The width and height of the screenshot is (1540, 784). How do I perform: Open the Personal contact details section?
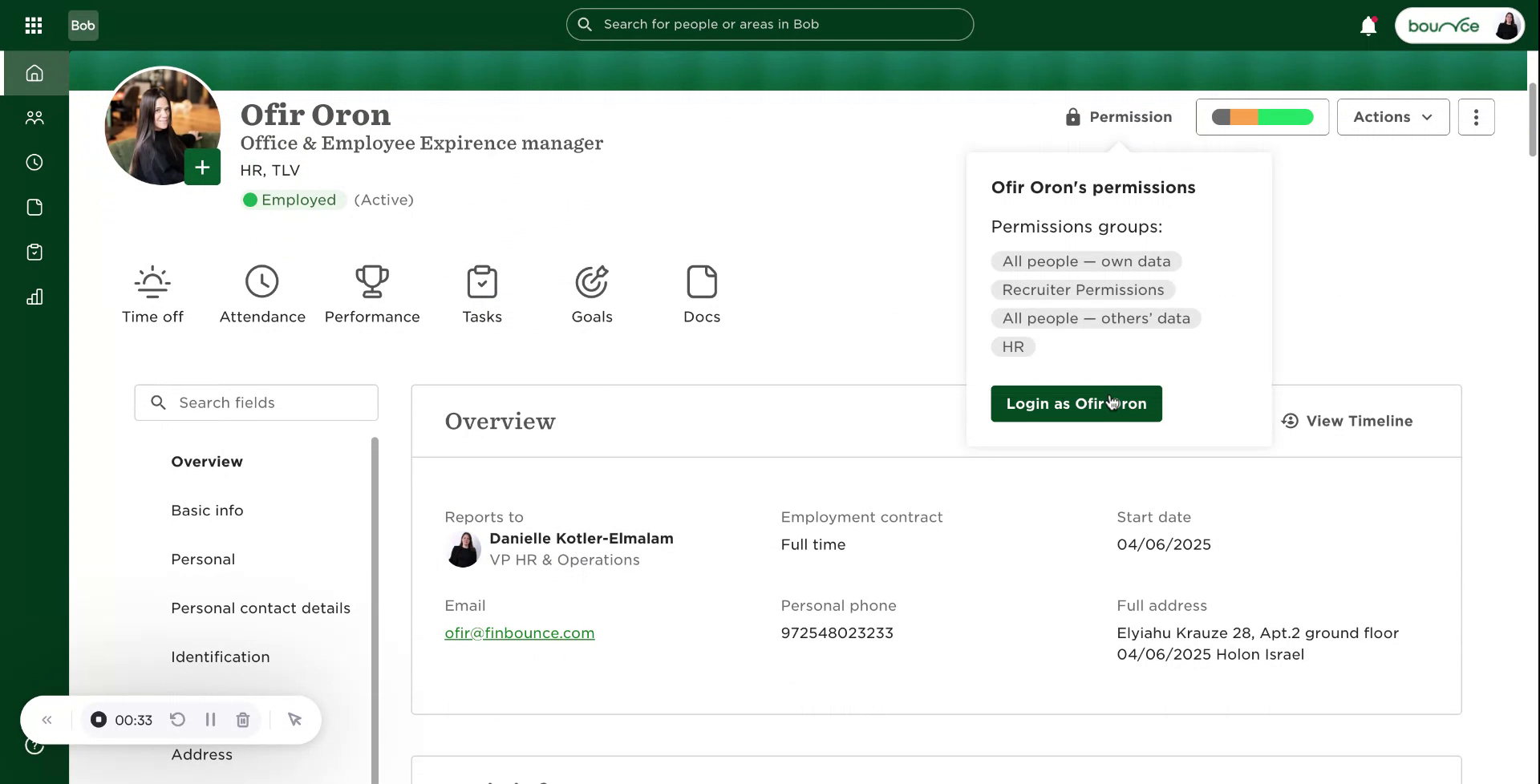coord(260,608)
